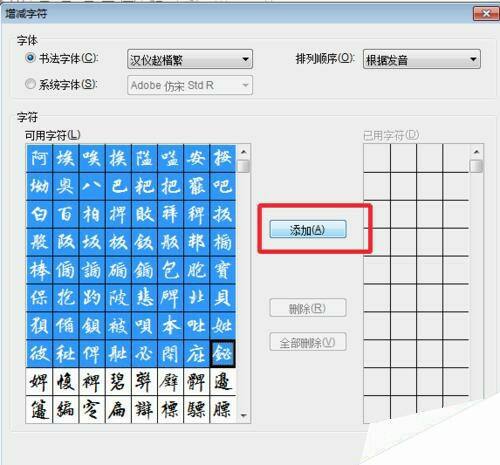Select the 按 character cell
This screenshot has height=465, width=500.
click(223, 158)
